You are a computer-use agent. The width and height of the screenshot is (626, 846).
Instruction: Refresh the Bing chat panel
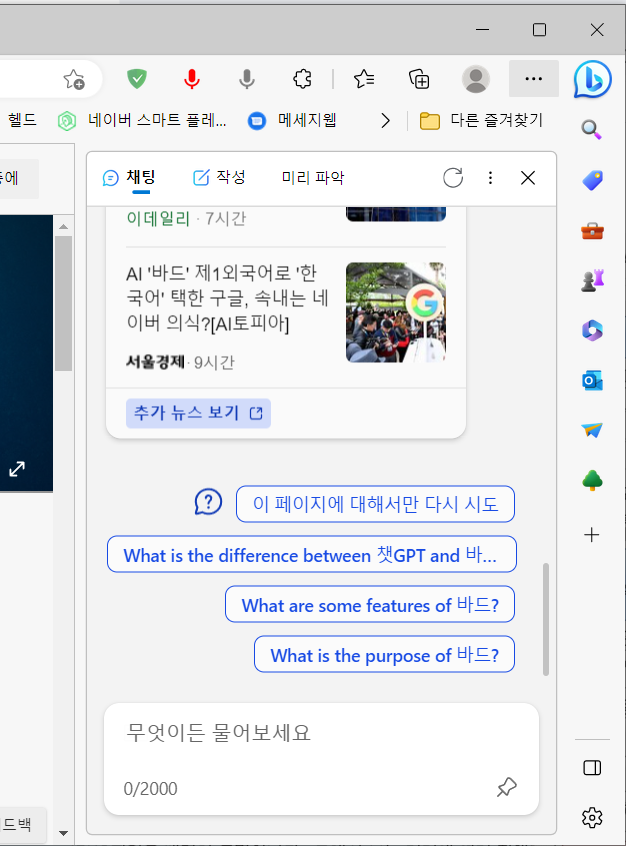pos(453,178)
